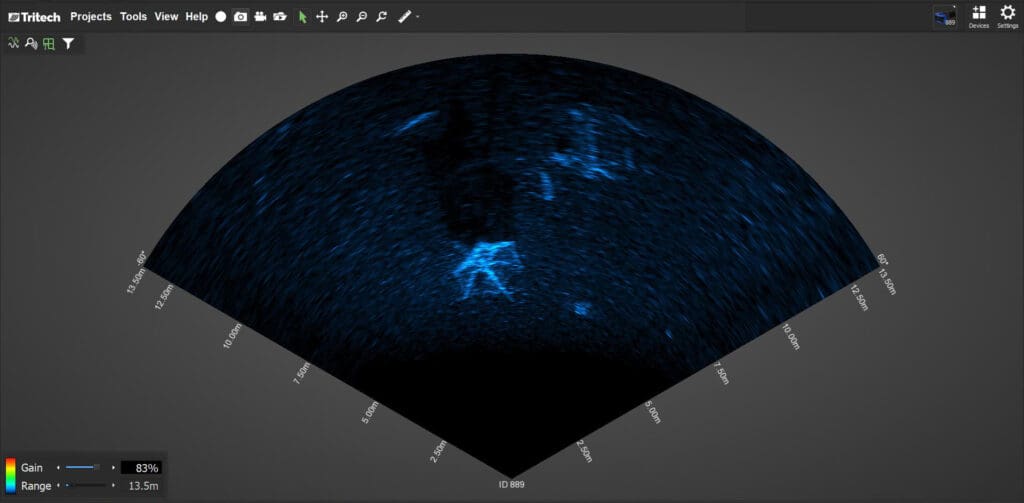Open Settings with the gear button
Screen dimensions: 1024x503
1007,16
